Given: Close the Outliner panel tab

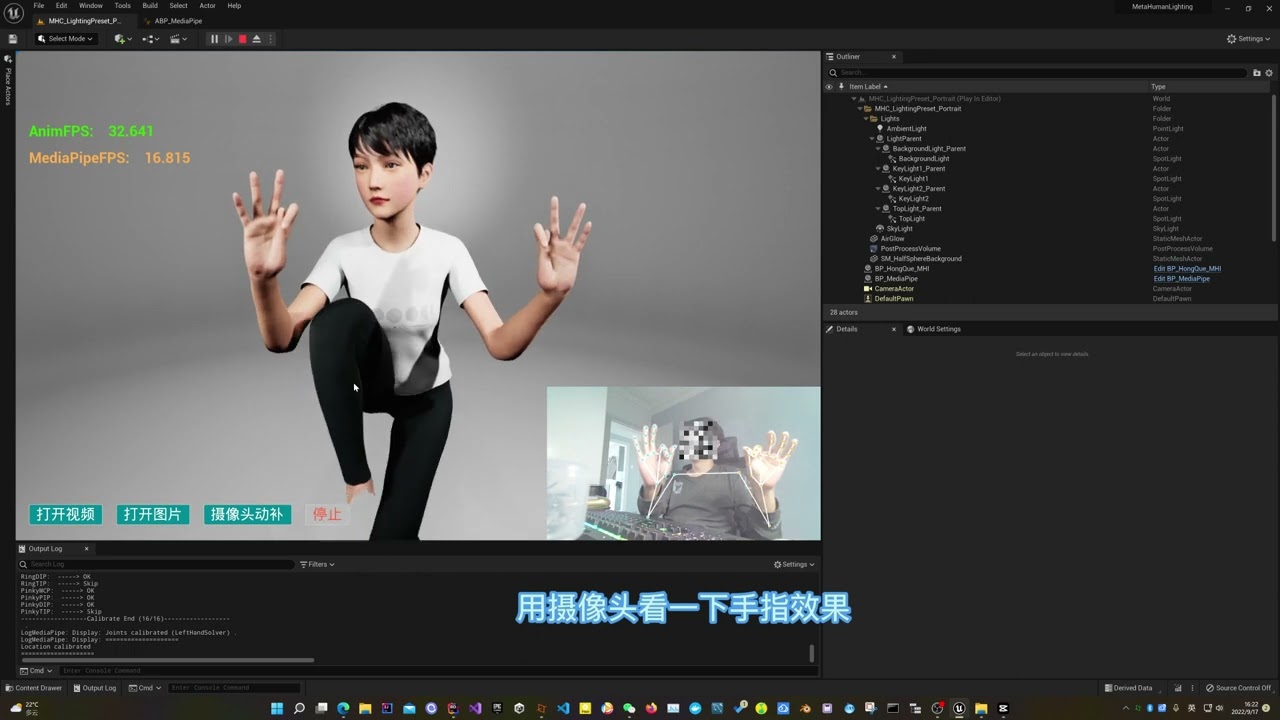Looking at the screenshot, I should point(894,57).
